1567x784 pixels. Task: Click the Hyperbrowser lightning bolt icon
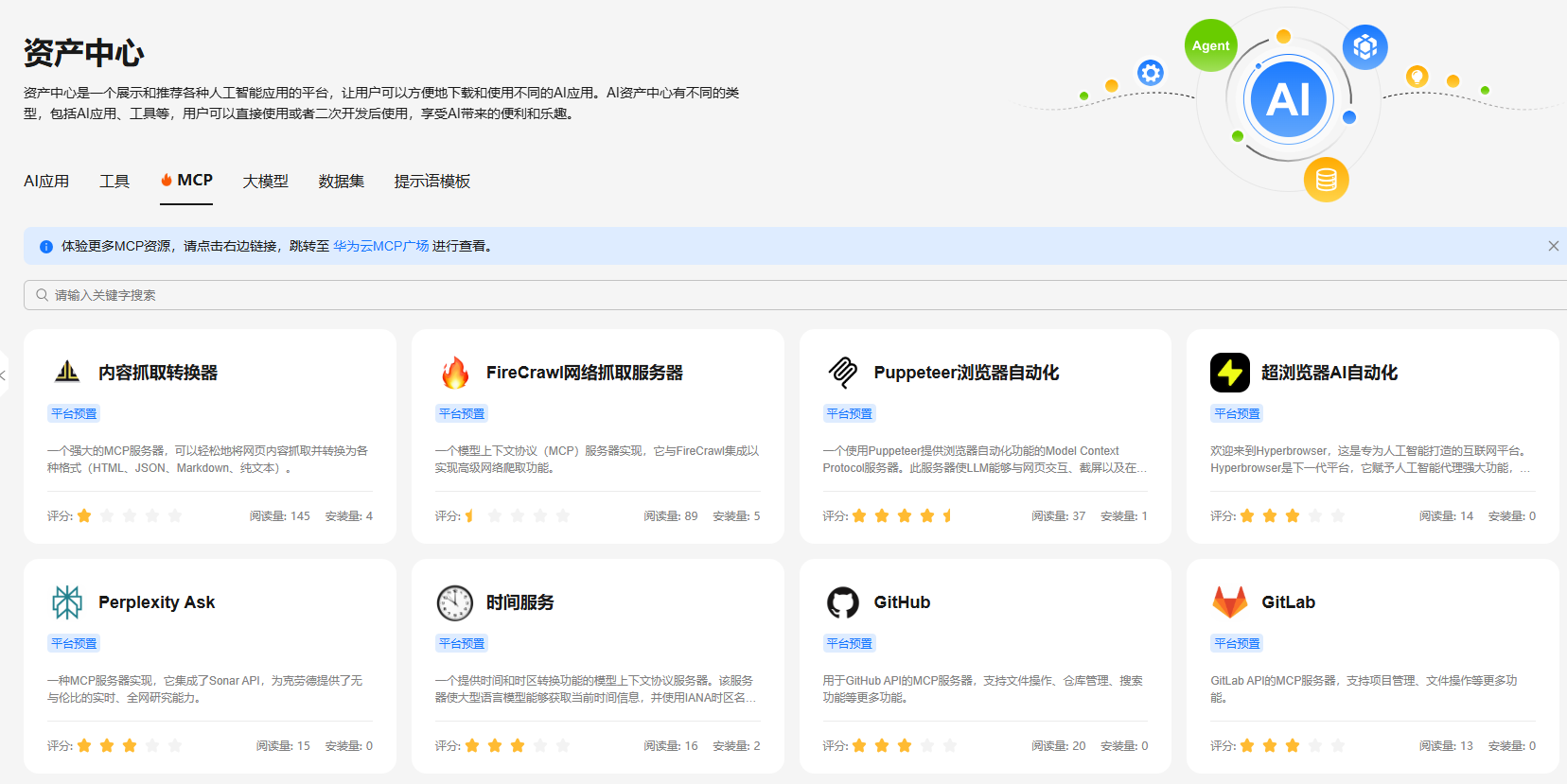tap(1229, 373)
